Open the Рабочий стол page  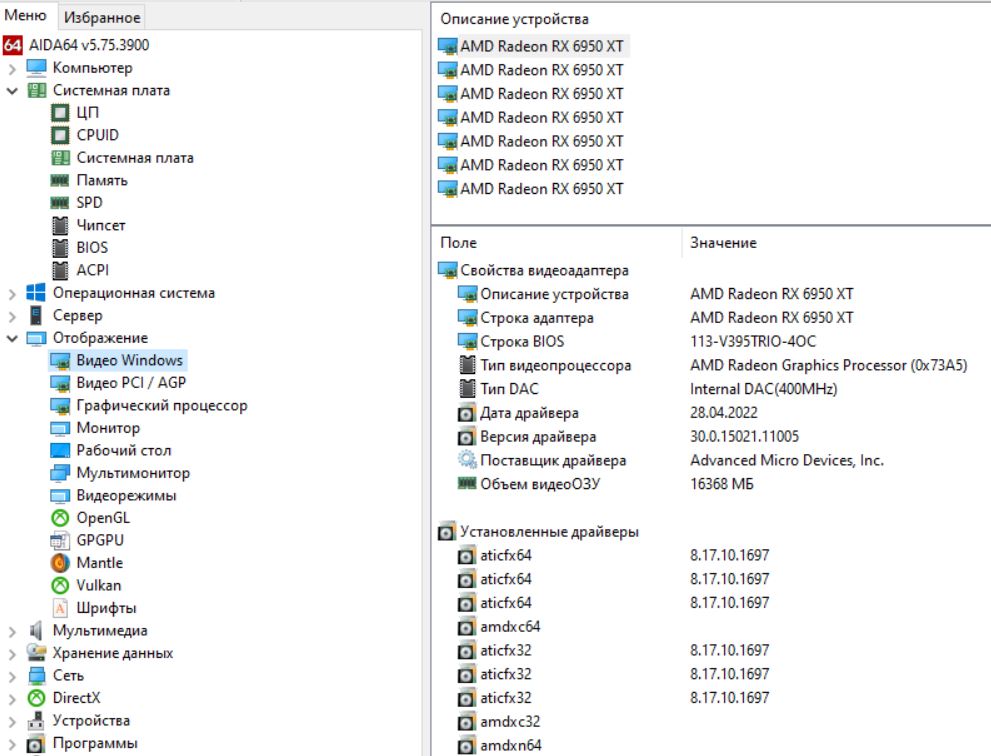[x=124, y=451]
